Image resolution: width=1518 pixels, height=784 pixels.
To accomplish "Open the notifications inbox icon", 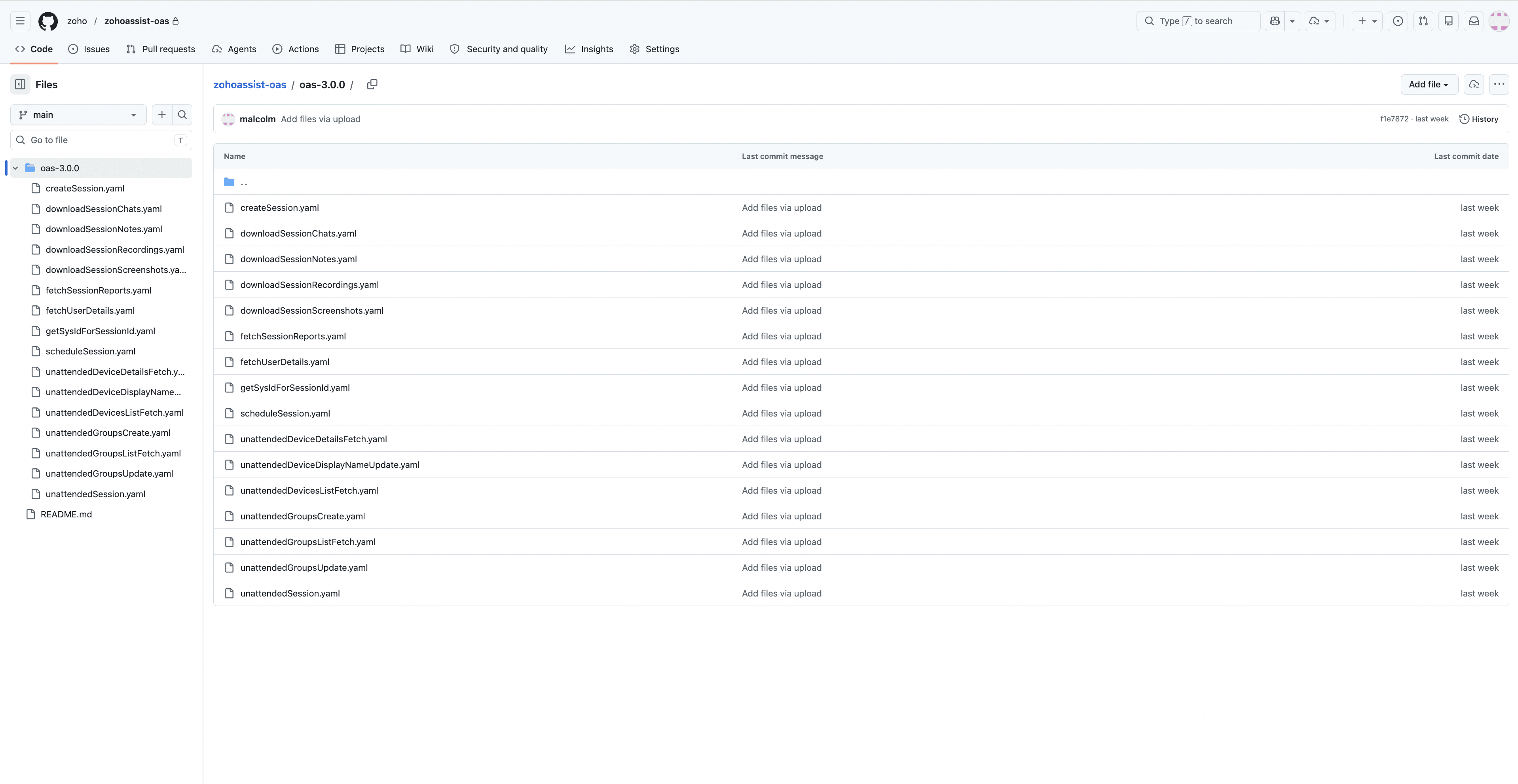I will [x=1474, y=21].
